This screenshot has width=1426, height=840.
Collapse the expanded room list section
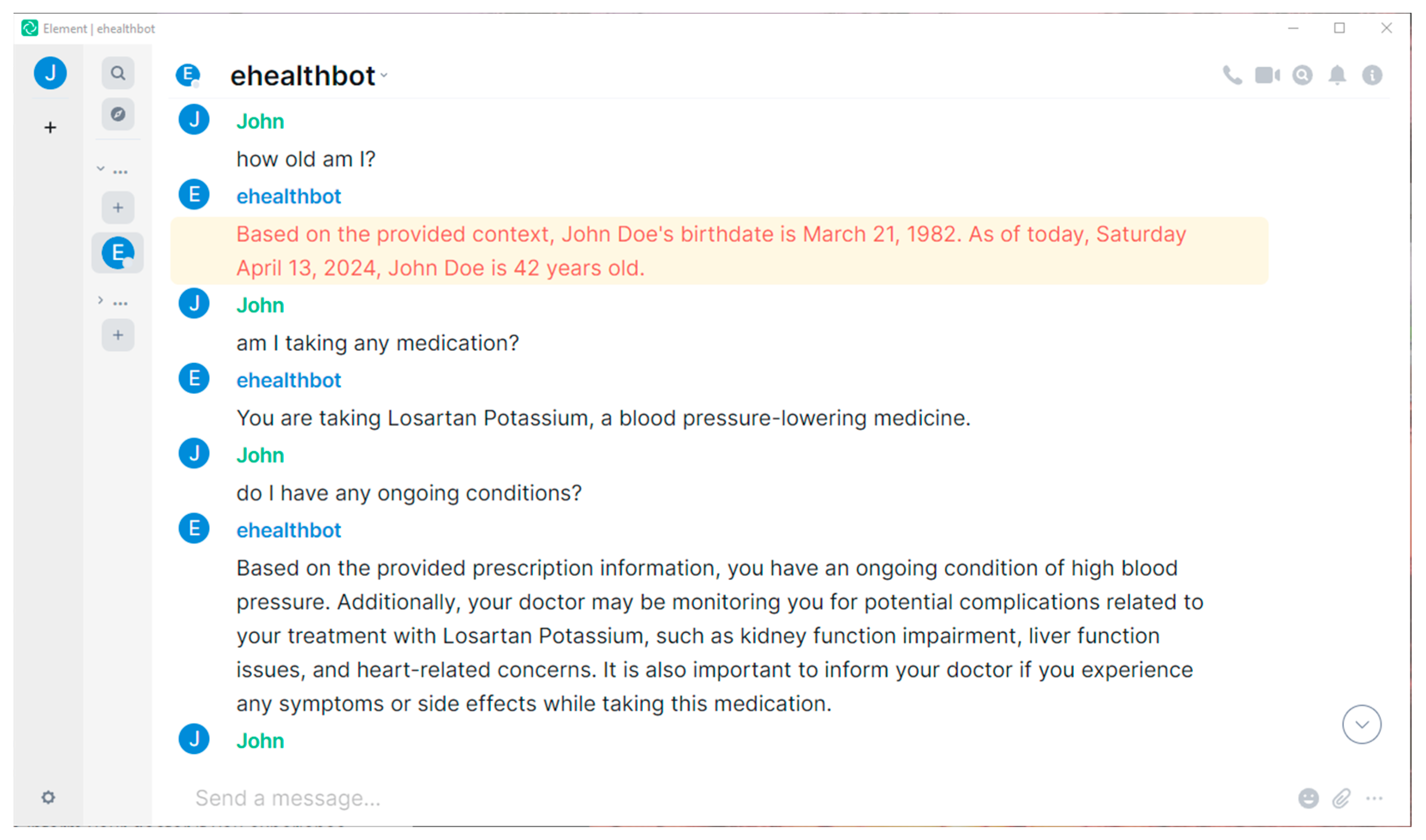(101, 169)
